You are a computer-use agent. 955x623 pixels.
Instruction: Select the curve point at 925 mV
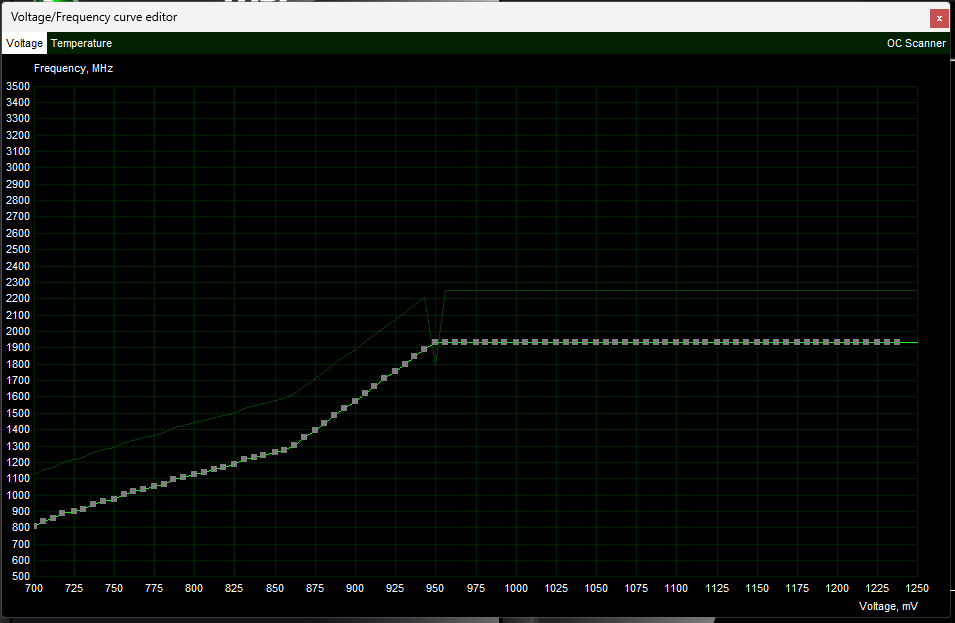(x=395, y=370)
